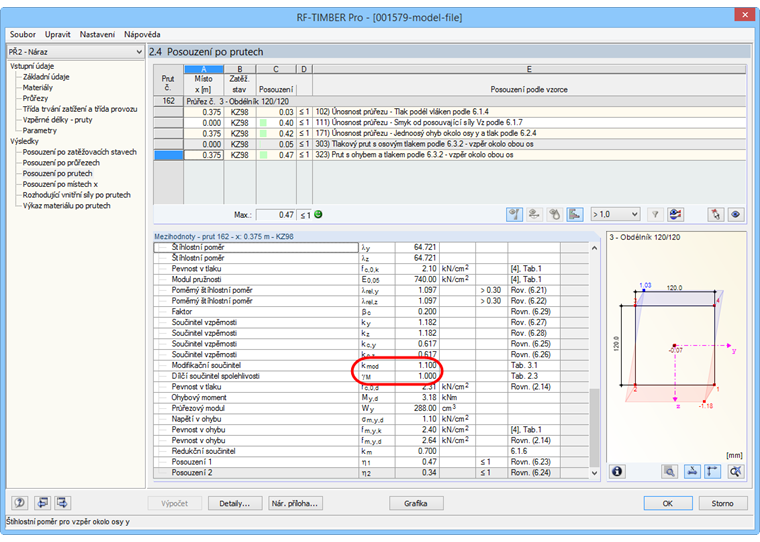Click the filter funnel icon
The image size is (760, 542).
(x=656, y=214)
